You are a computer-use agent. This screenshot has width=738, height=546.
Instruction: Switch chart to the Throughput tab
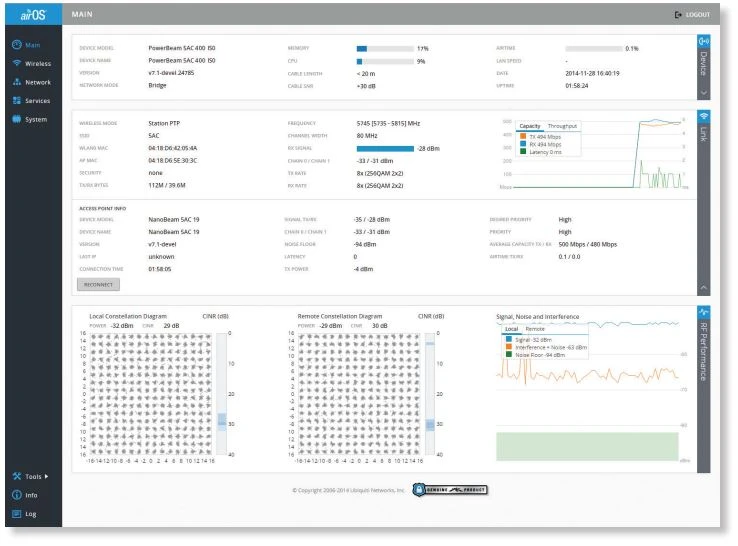click(566, 126)
